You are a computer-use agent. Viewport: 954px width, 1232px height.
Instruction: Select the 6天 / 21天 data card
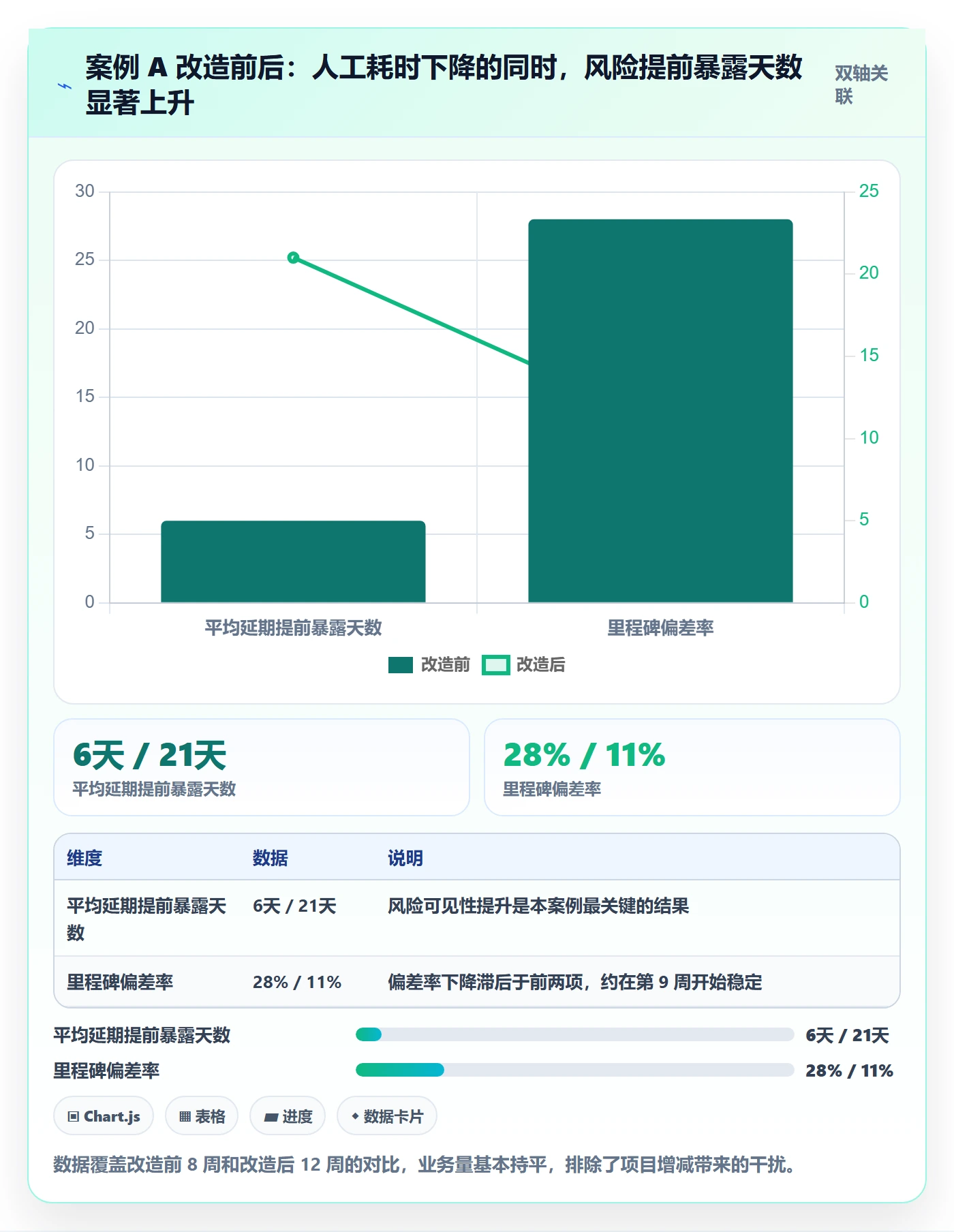(262, 767)
